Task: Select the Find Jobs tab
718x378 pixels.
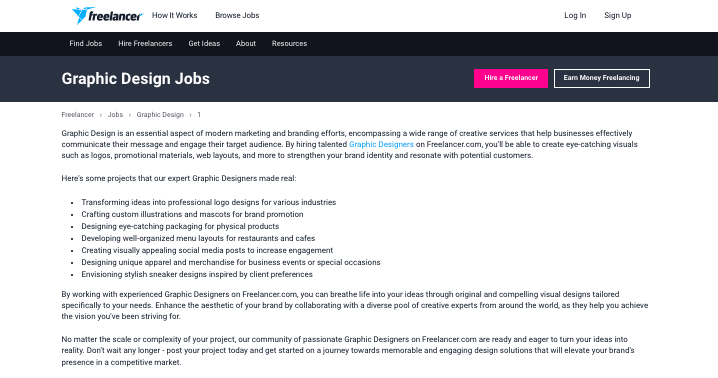Action: click(x=86, y=44)
